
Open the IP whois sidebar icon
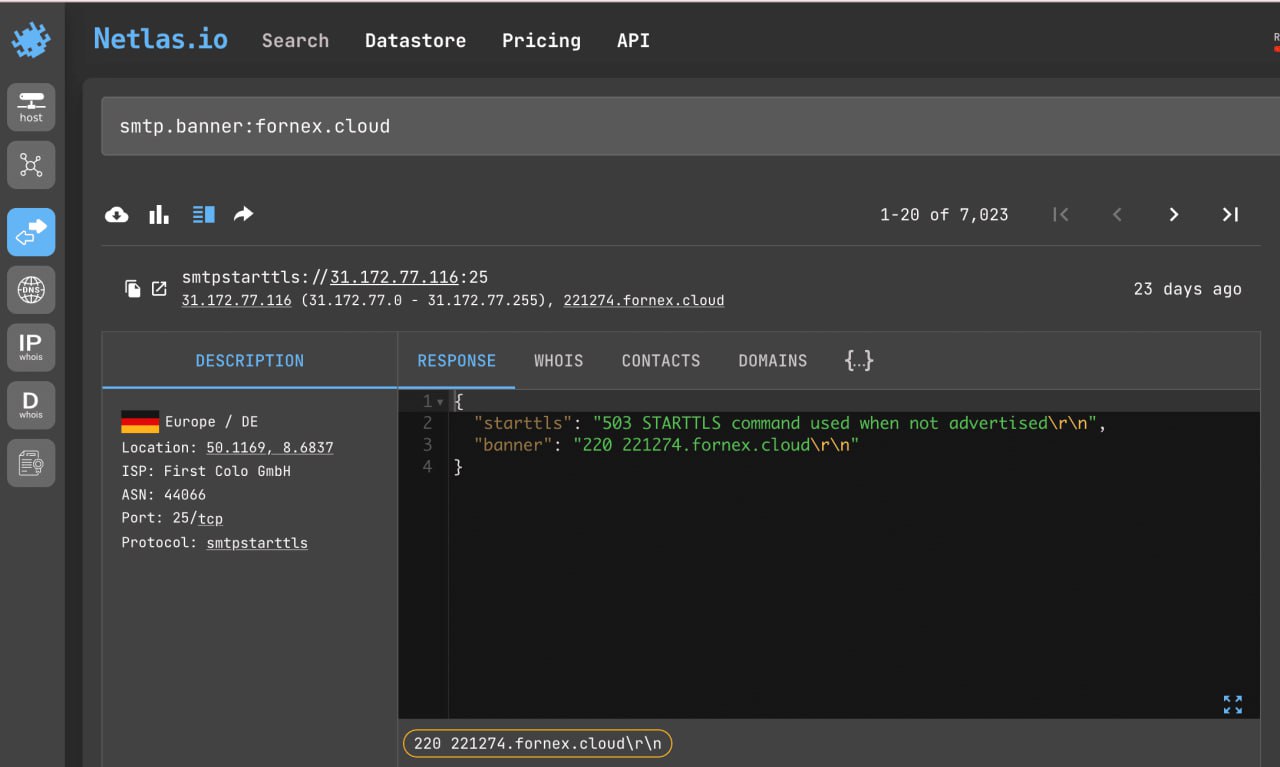coord(31,347)
